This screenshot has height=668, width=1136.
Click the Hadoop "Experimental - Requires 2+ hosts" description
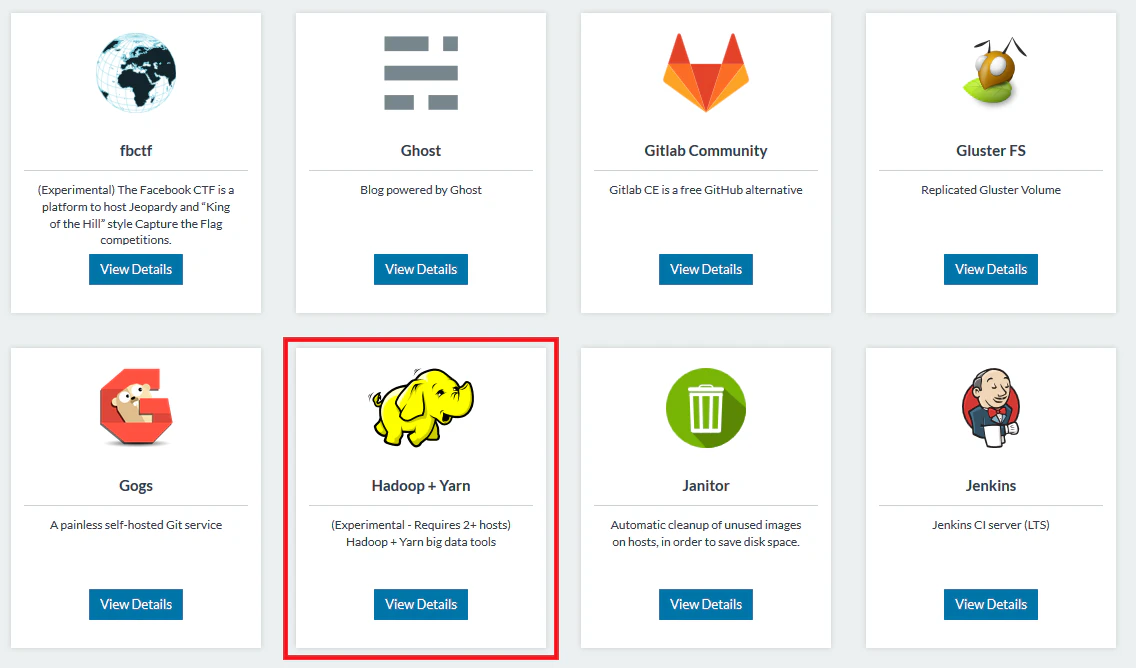[421, 533]
